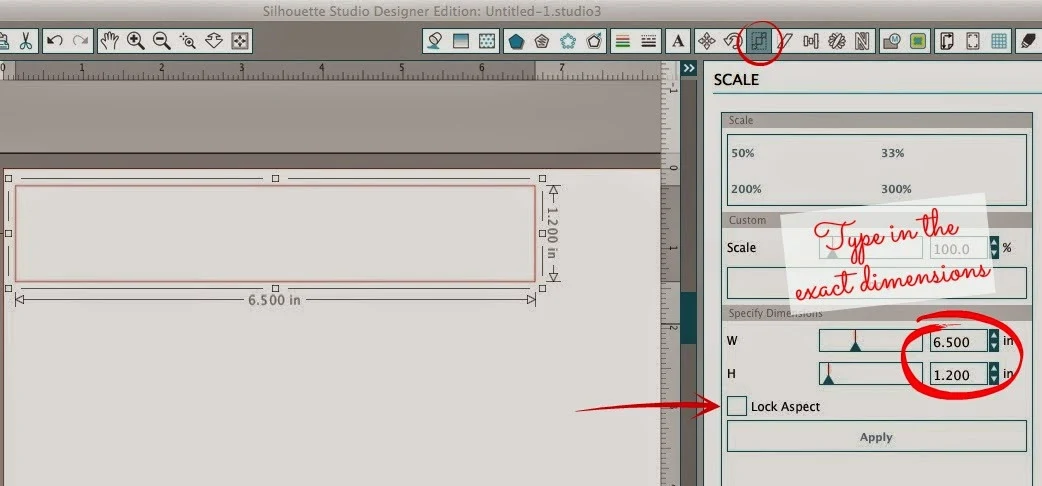Open the Rotate window

coord(732,41)
